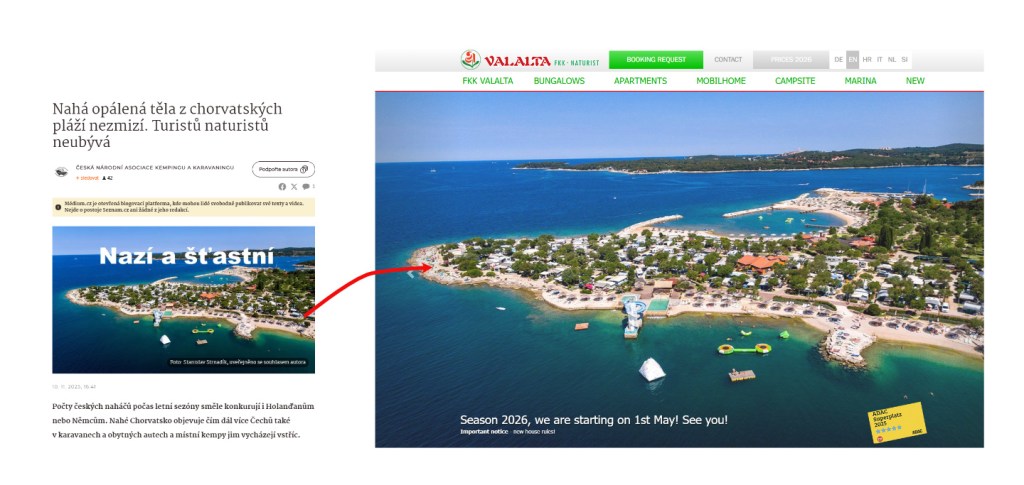1024x485 pixels.
Task: Click the Nazí a šťastní article image
Action: [x=184, y=300]
